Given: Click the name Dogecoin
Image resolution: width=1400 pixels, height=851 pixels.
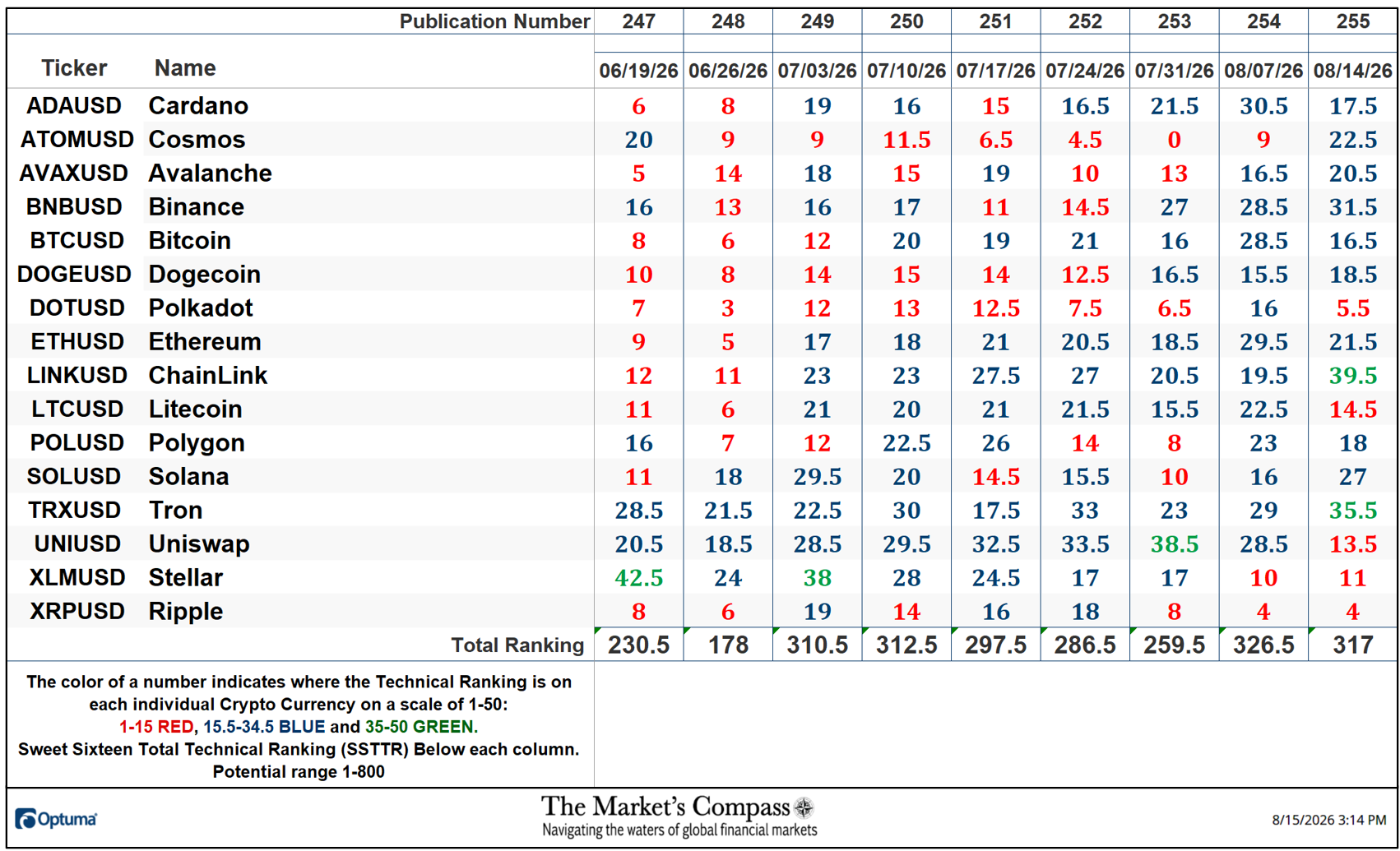Looking at the screenshot, I should coord(204,275).
